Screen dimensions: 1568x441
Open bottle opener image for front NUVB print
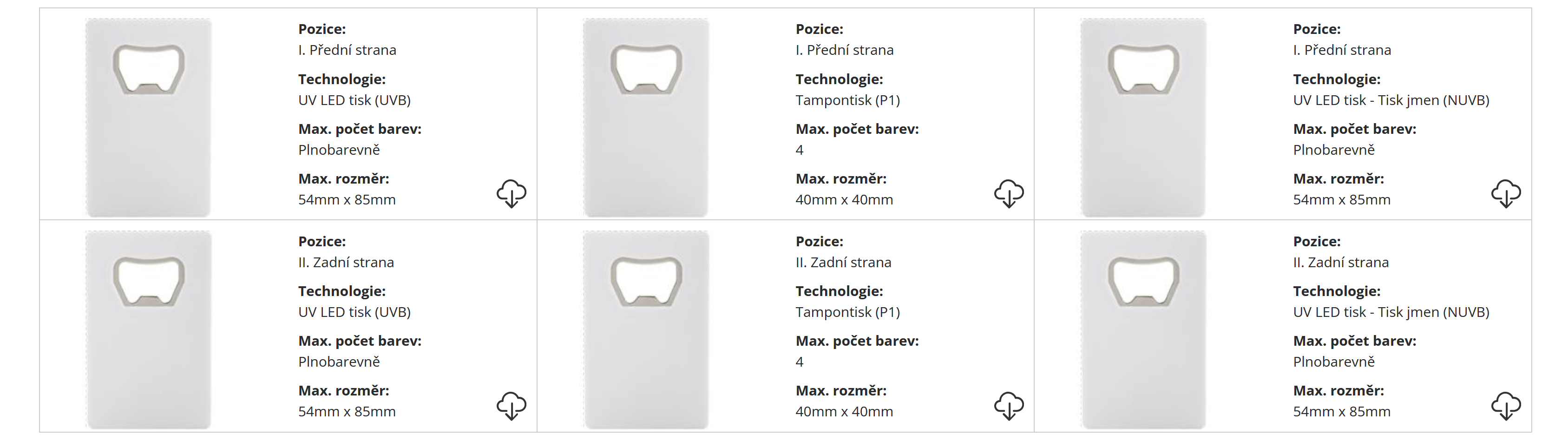pos(1143,117)
